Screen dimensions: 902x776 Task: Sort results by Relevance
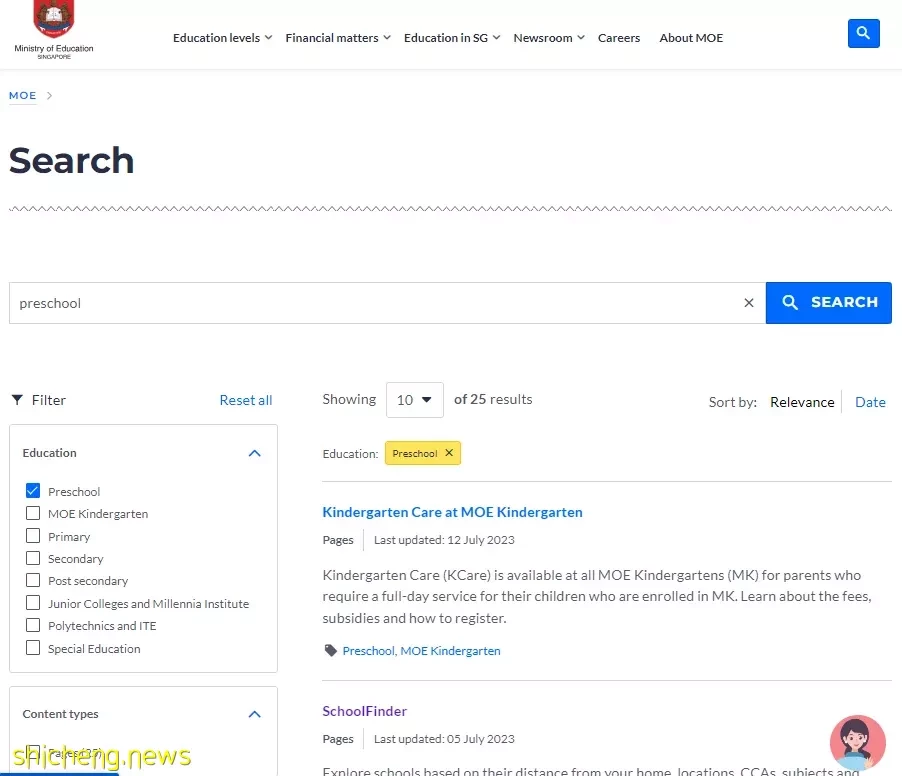click(x=802, y=402)
